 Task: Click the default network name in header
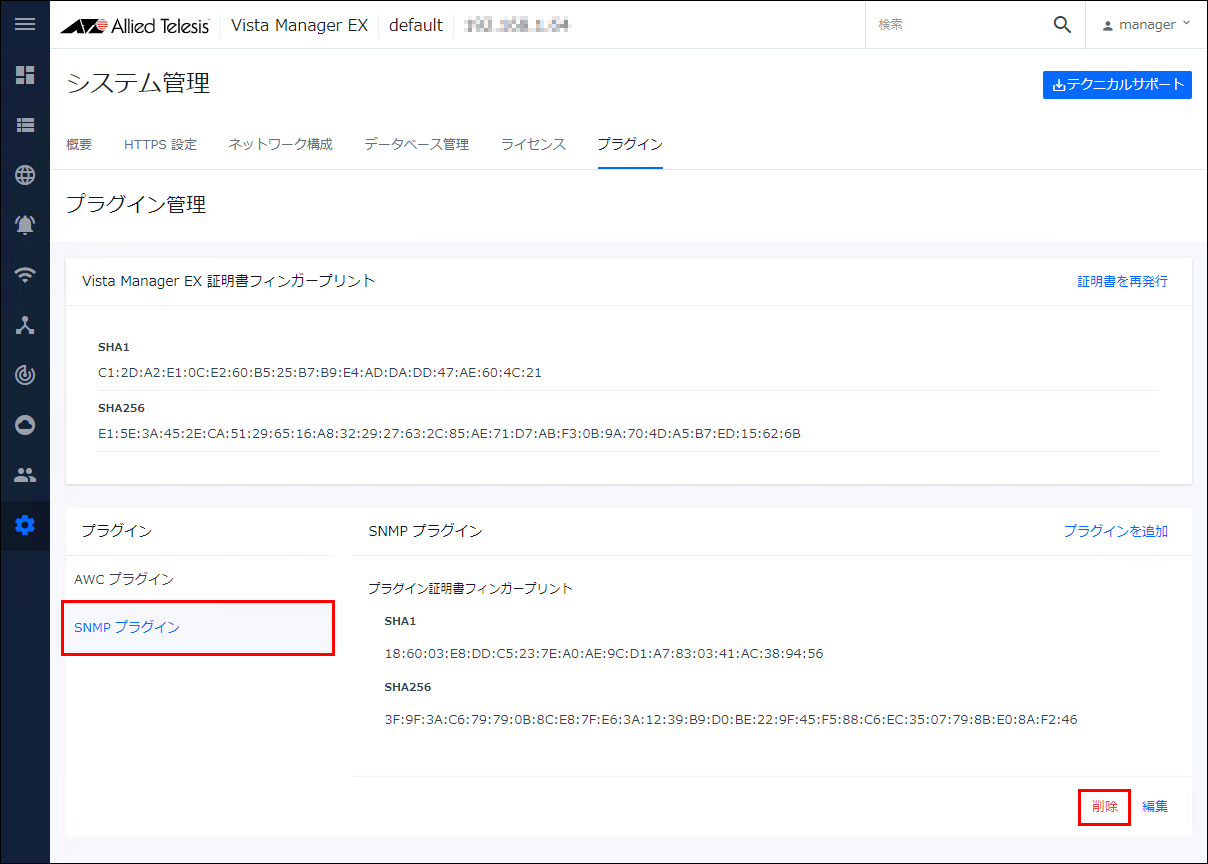tap(416, 25)
